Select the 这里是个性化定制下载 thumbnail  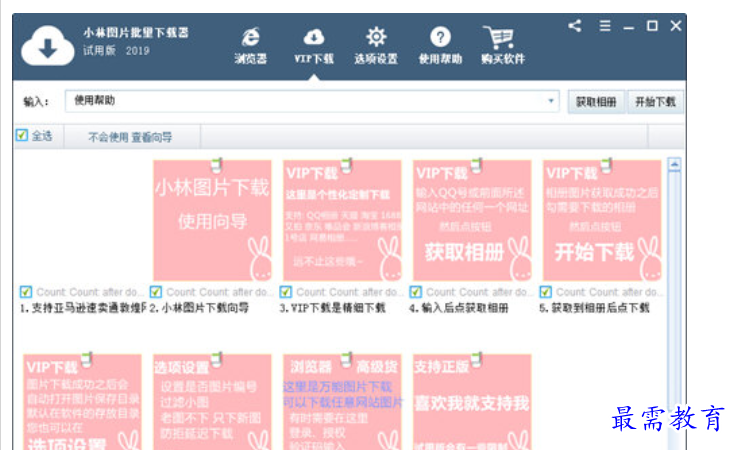point(342,220)
